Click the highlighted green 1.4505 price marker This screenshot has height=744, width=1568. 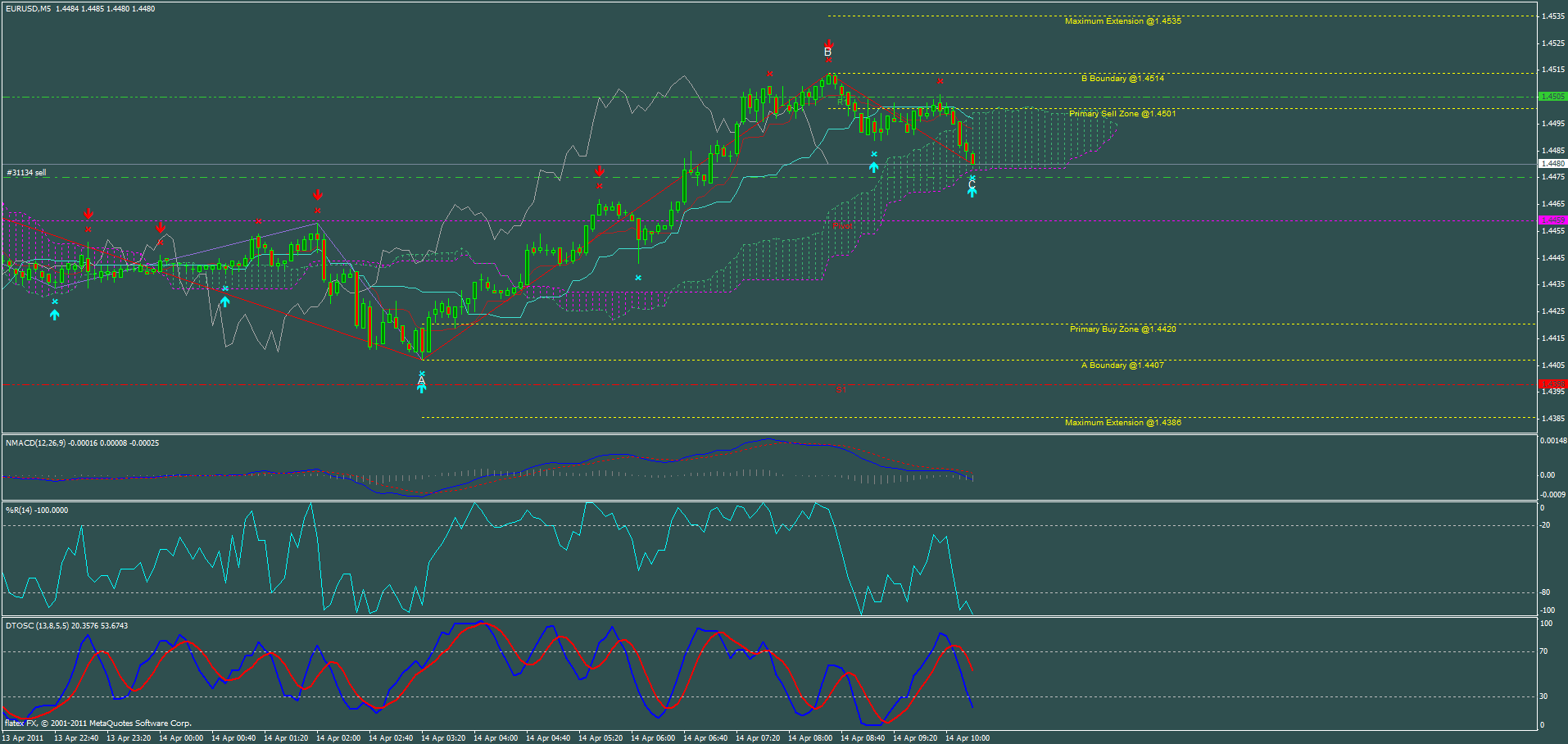point(1552,96)
